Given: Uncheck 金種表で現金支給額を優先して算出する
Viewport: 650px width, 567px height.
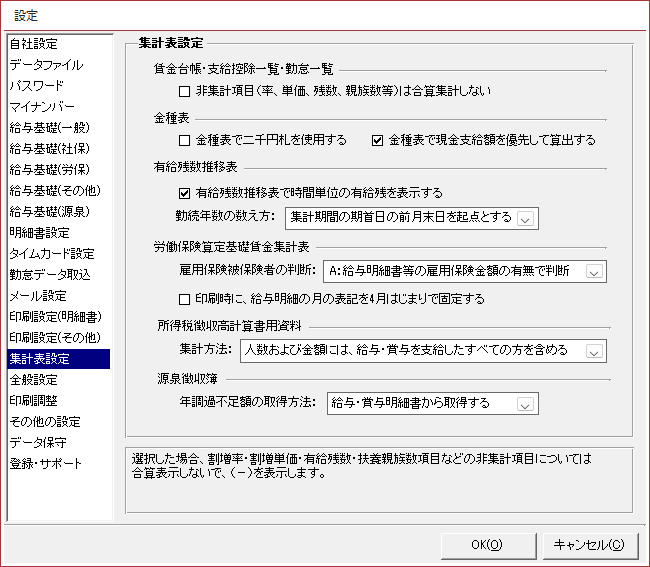Looking at the screenshot, I should (x=377, y=140).
